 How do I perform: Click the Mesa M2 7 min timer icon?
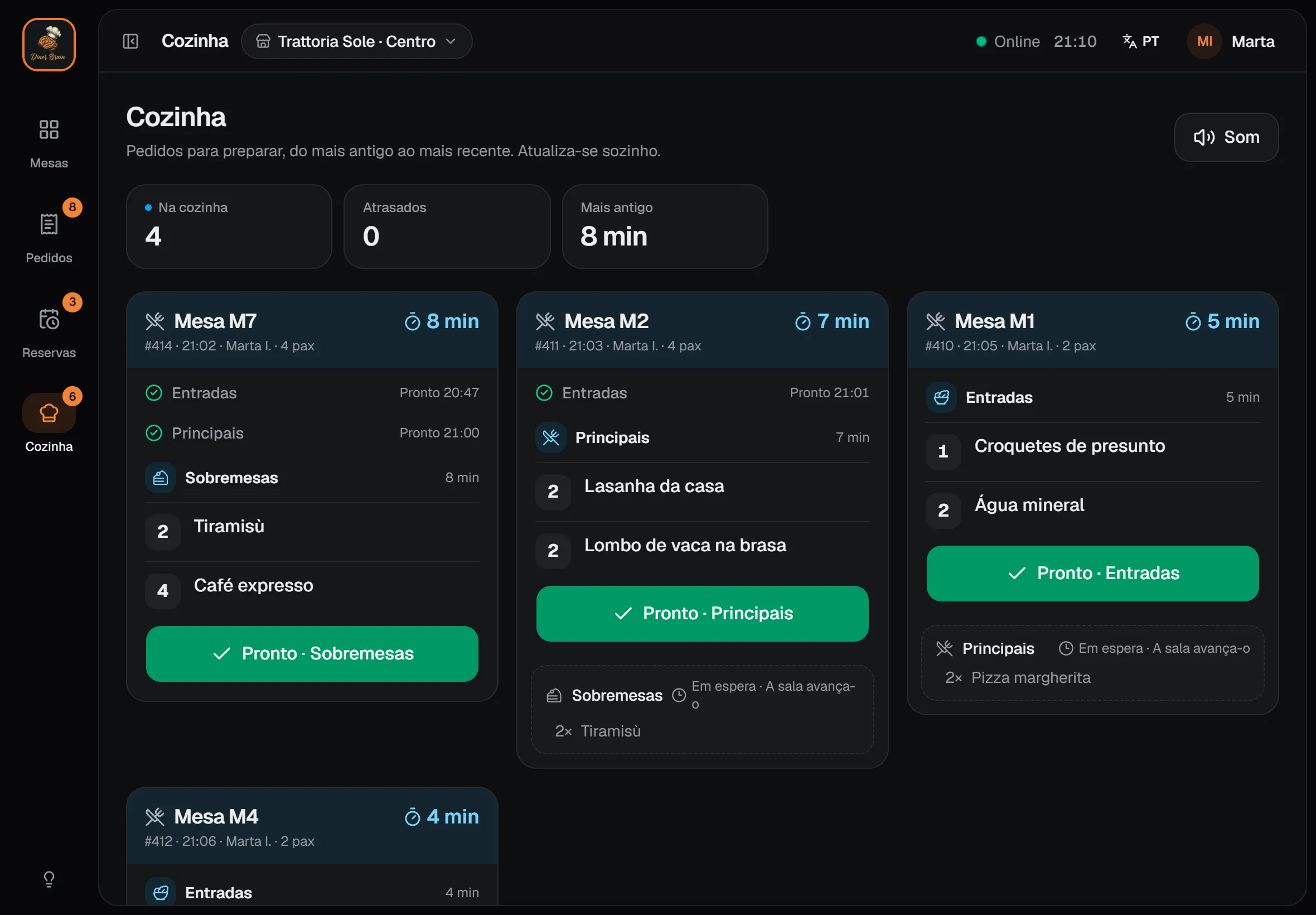click(802, 321)
